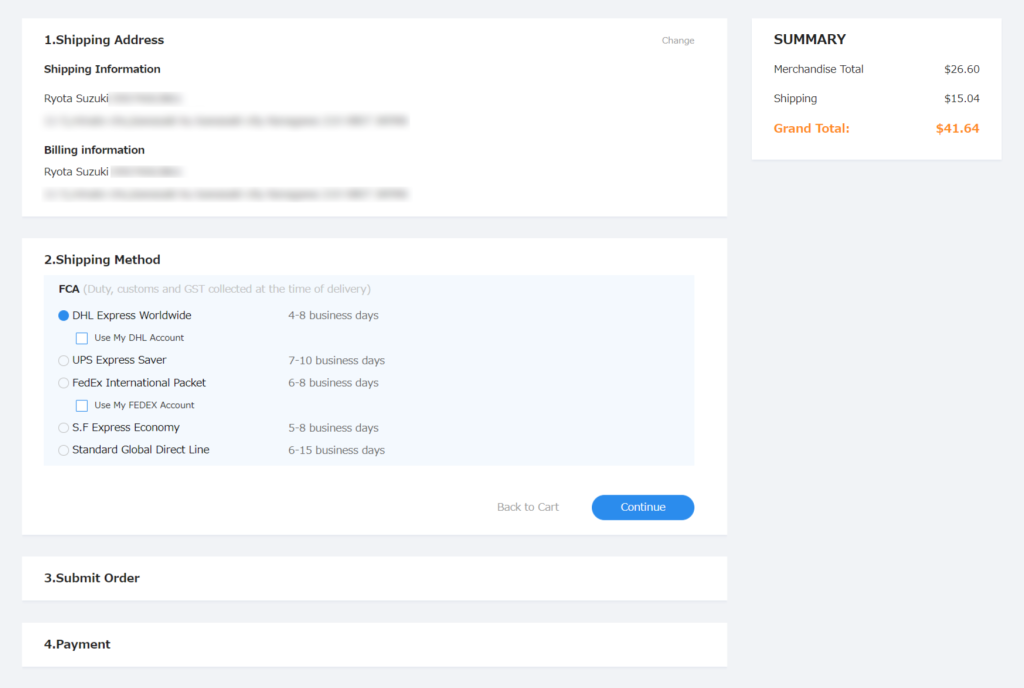Click the FCA duty and customs notice
The image size is (1024, 688).
[x=215, y=289]
